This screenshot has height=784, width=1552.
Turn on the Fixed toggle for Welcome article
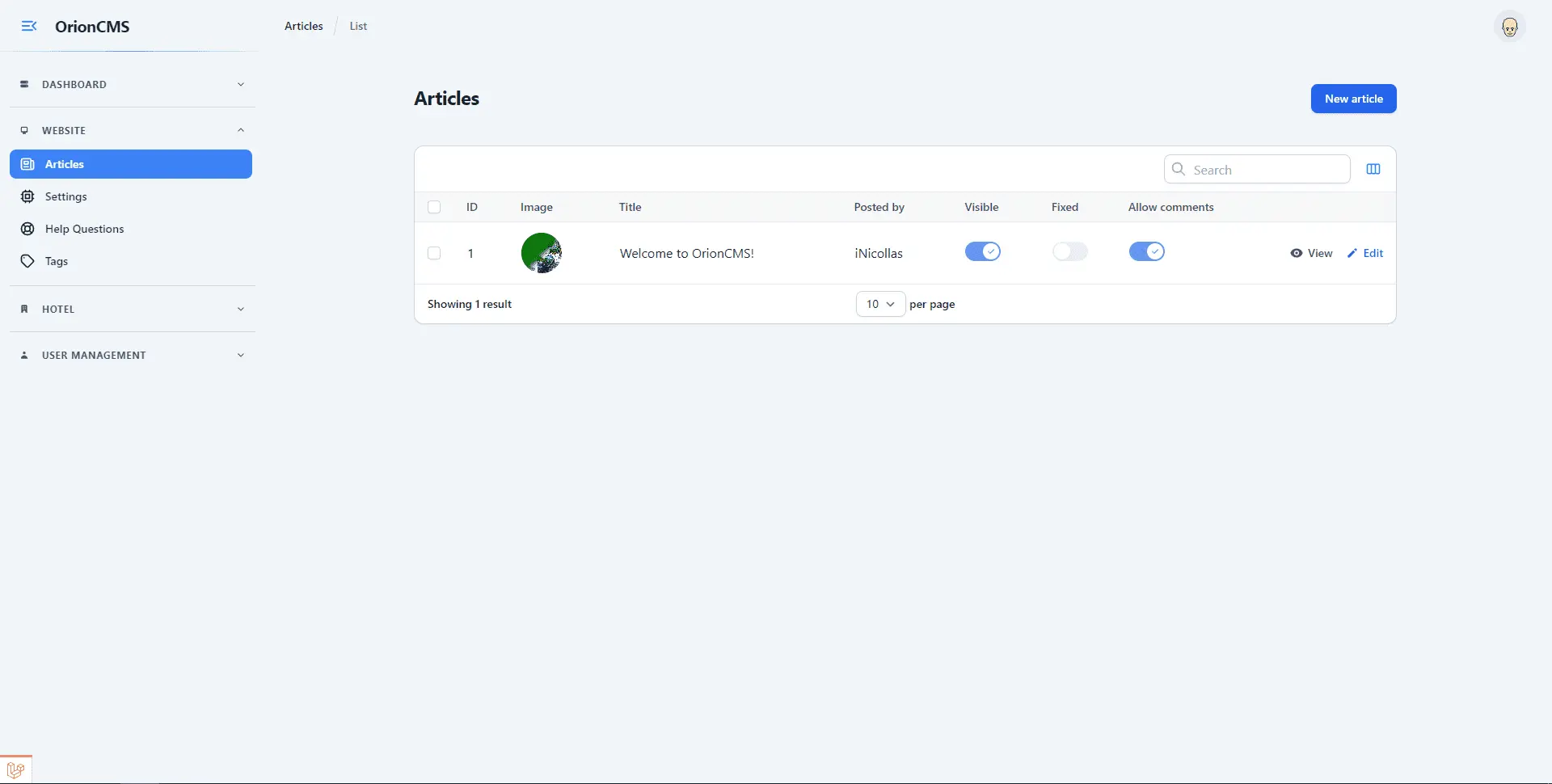1070,251
